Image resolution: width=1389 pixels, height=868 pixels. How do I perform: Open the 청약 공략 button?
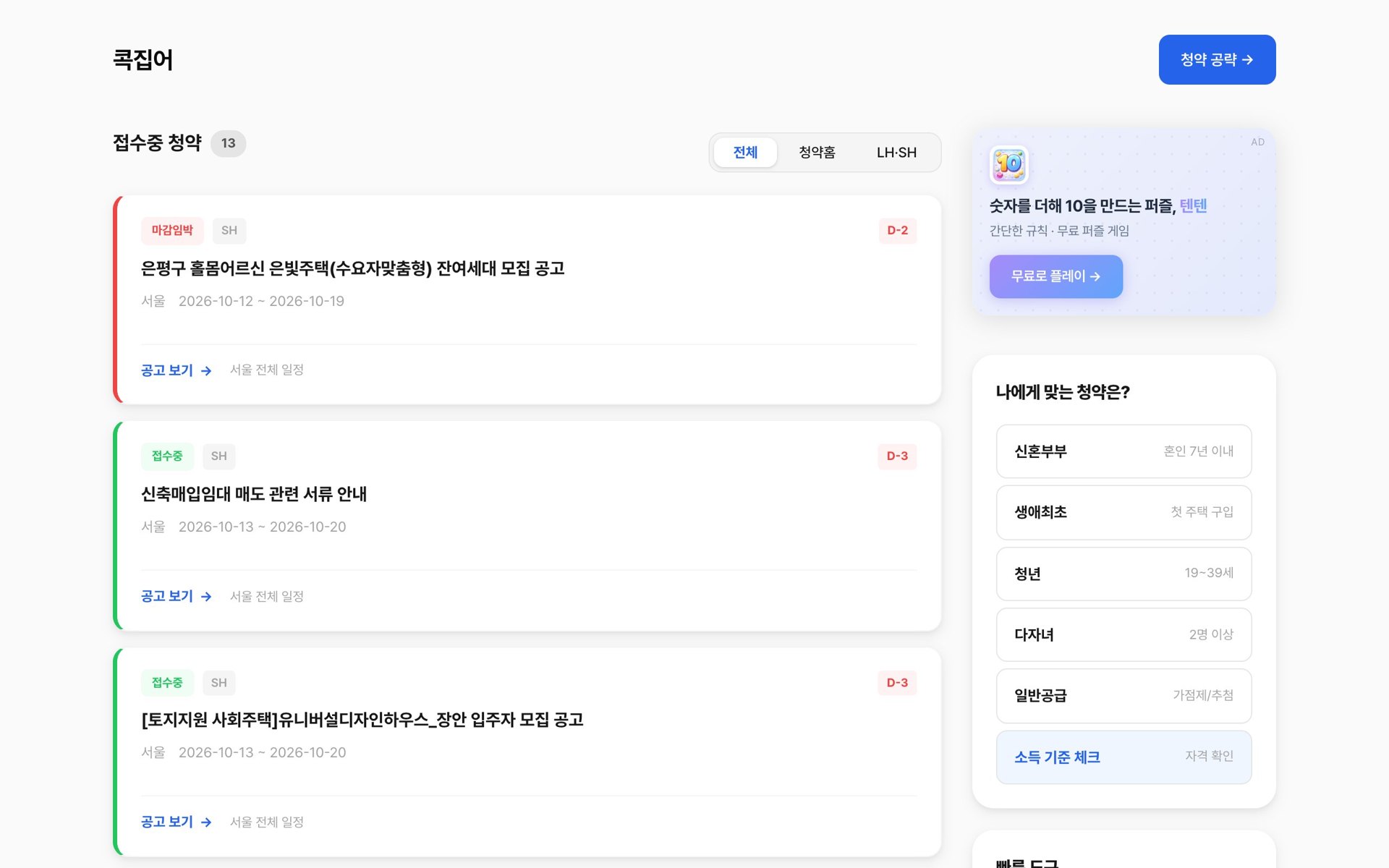tap(1217, 59)
